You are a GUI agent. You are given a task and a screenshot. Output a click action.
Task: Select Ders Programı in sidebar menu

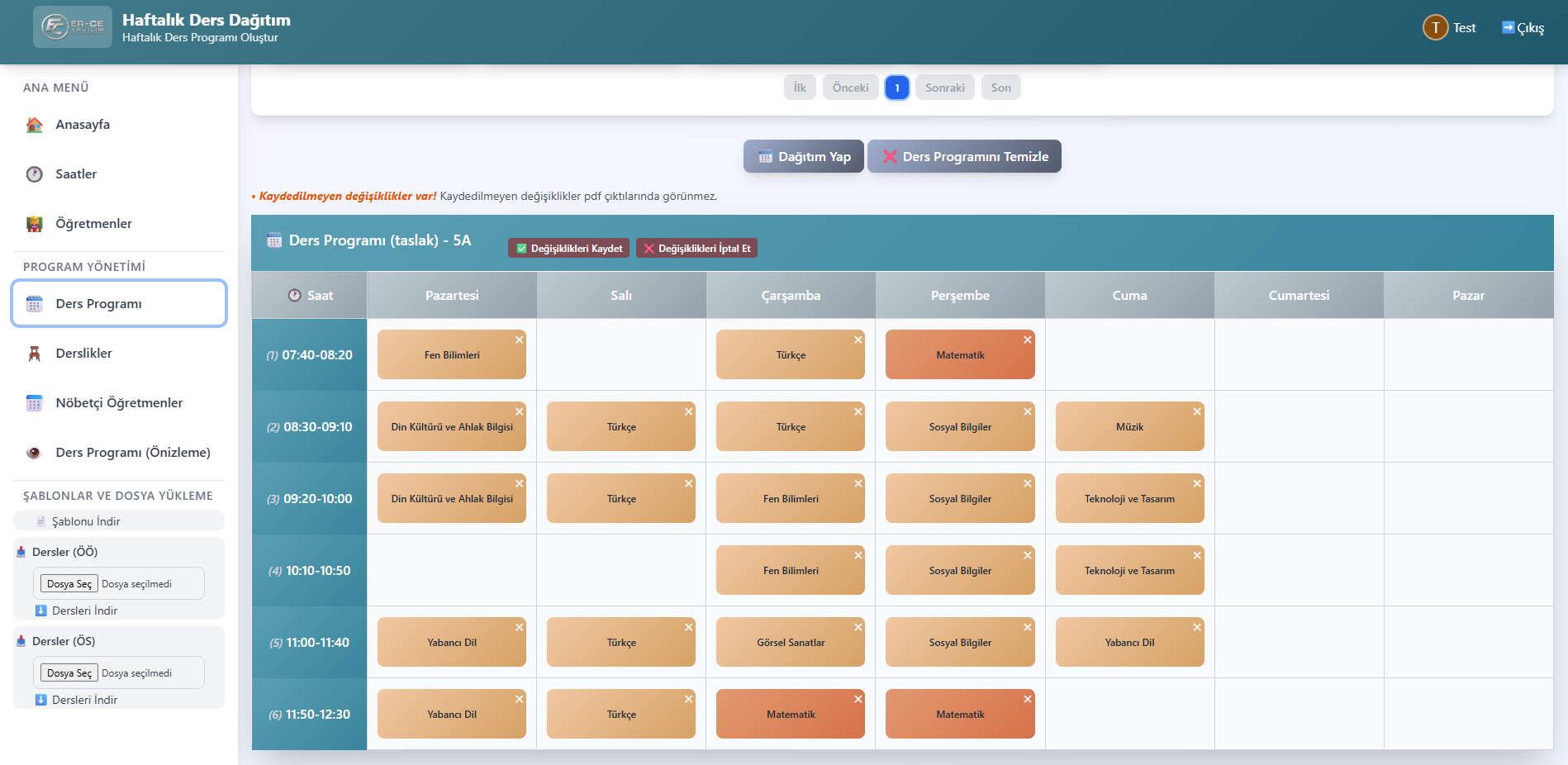(119, 303)
